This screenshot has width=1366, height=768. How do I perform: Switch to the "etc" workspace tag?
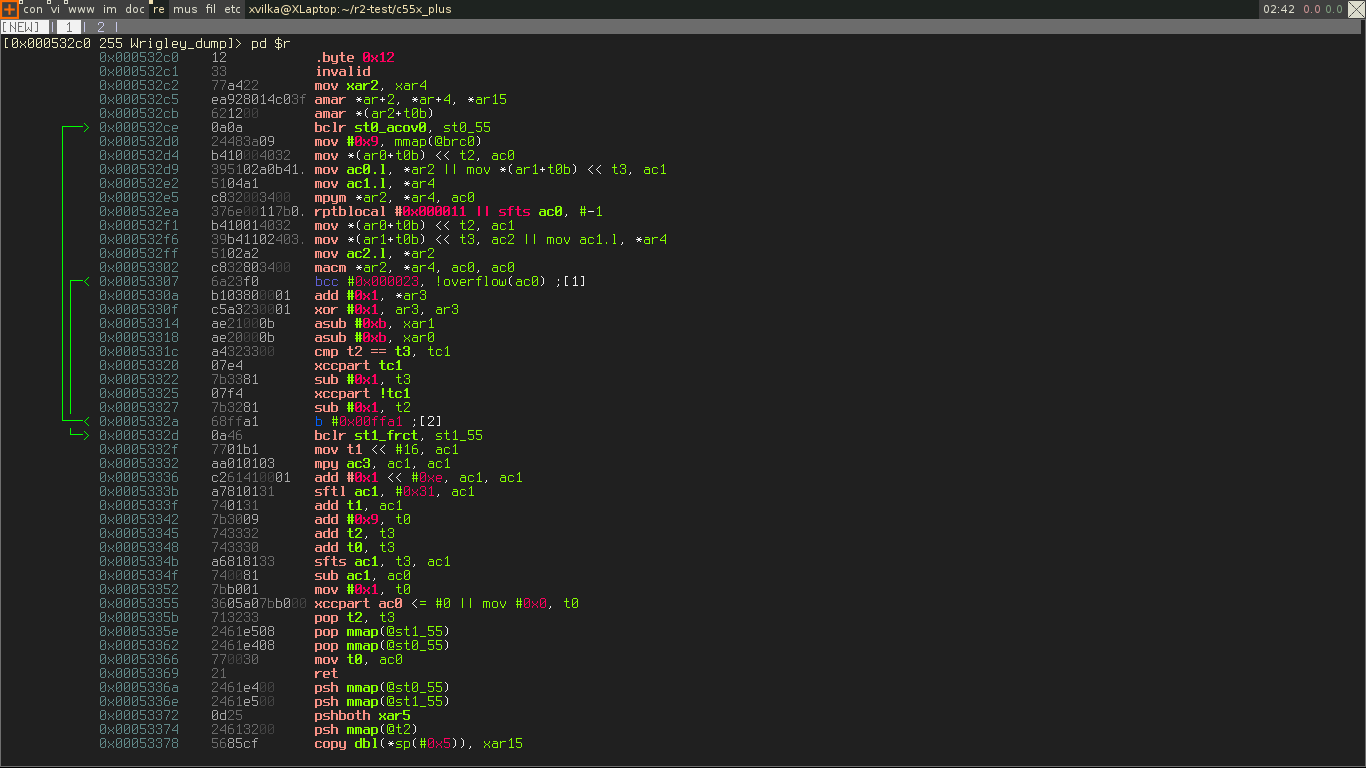click(233, 9)
